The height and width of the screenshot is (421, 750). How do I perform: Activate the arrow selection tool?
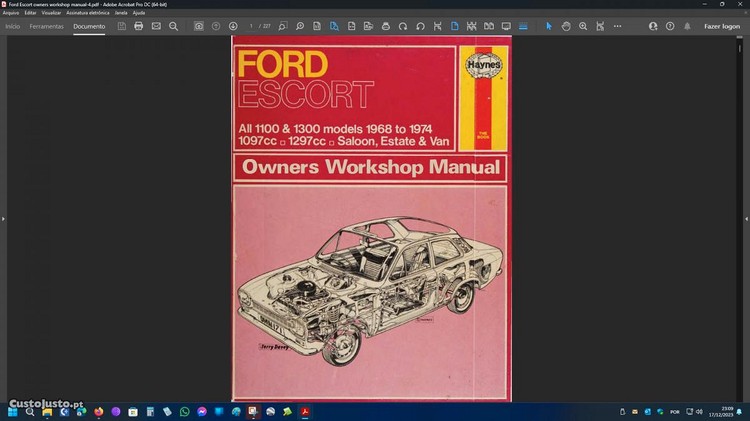pos(548,26)
